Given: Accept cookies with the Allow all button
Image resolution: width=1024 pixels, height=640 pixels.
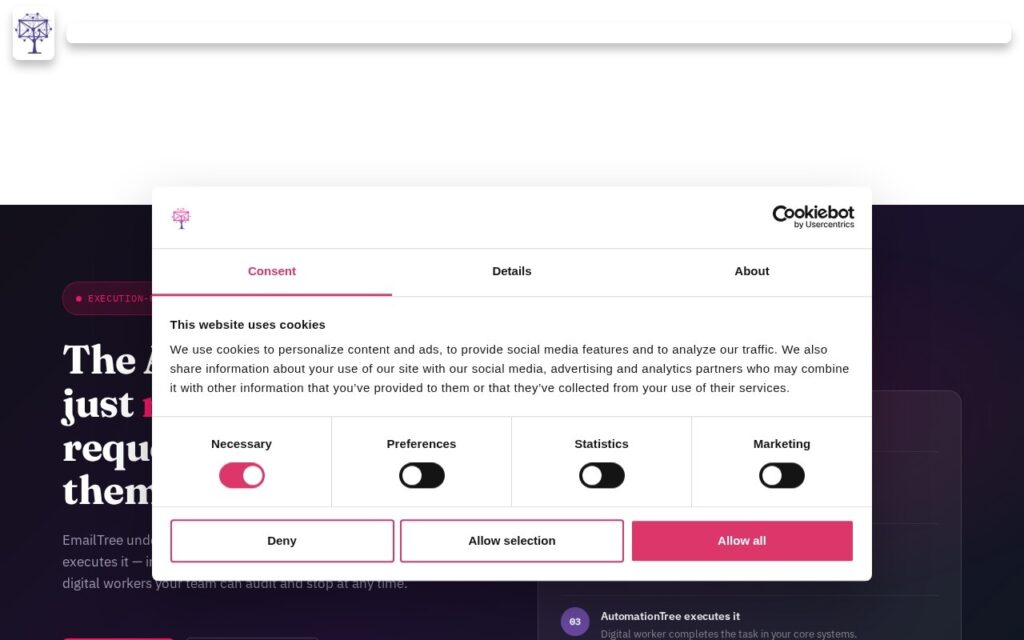Looking at the screenshot, I should 742,541.
